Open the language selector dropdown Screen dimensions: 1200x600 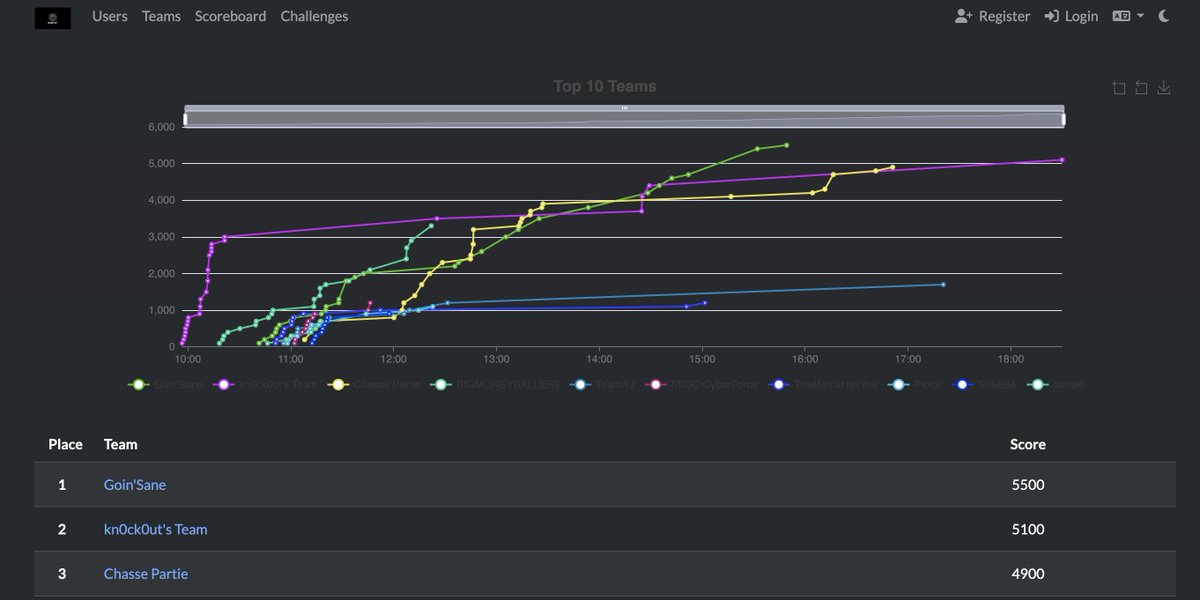point(1128,16)
